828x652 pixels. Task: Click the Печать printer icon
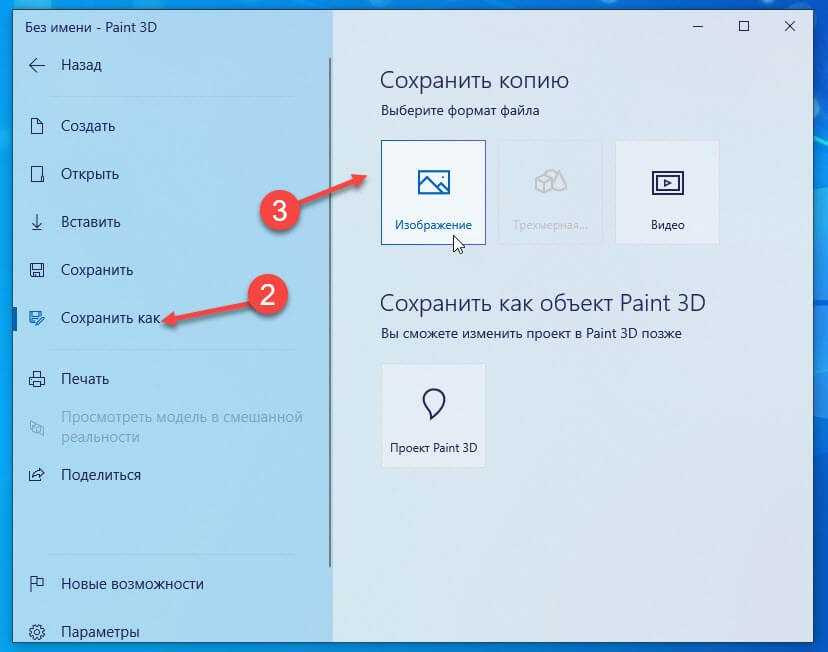[37, 379]
